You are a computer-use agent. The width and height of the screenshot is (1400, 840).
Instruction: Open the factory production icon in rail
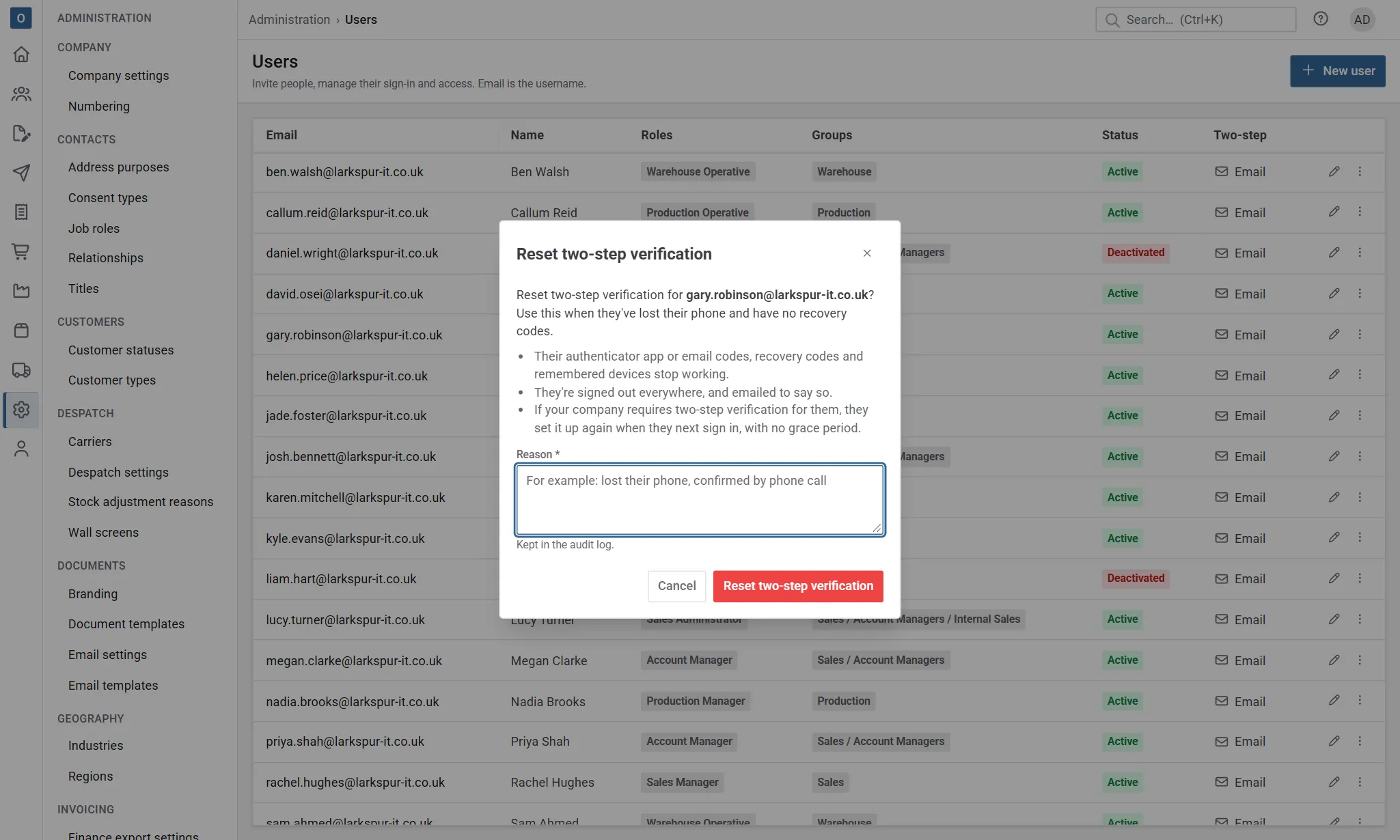21,291
